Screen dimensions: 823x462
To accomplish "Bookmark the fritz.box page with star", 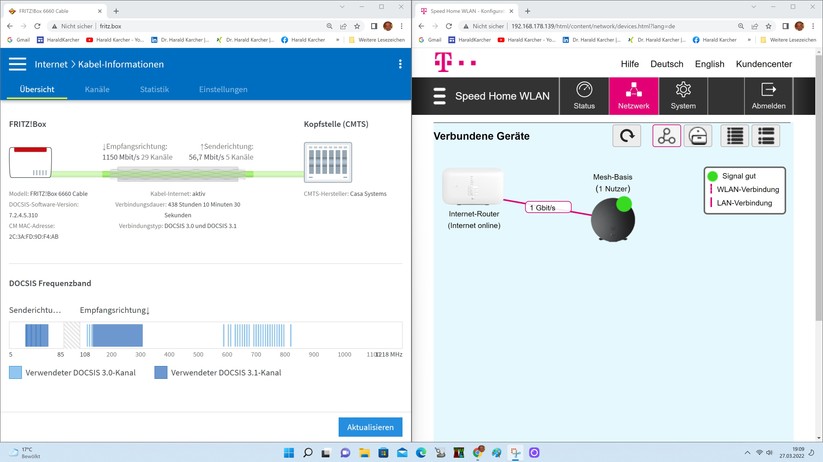I will coord(357,26).
